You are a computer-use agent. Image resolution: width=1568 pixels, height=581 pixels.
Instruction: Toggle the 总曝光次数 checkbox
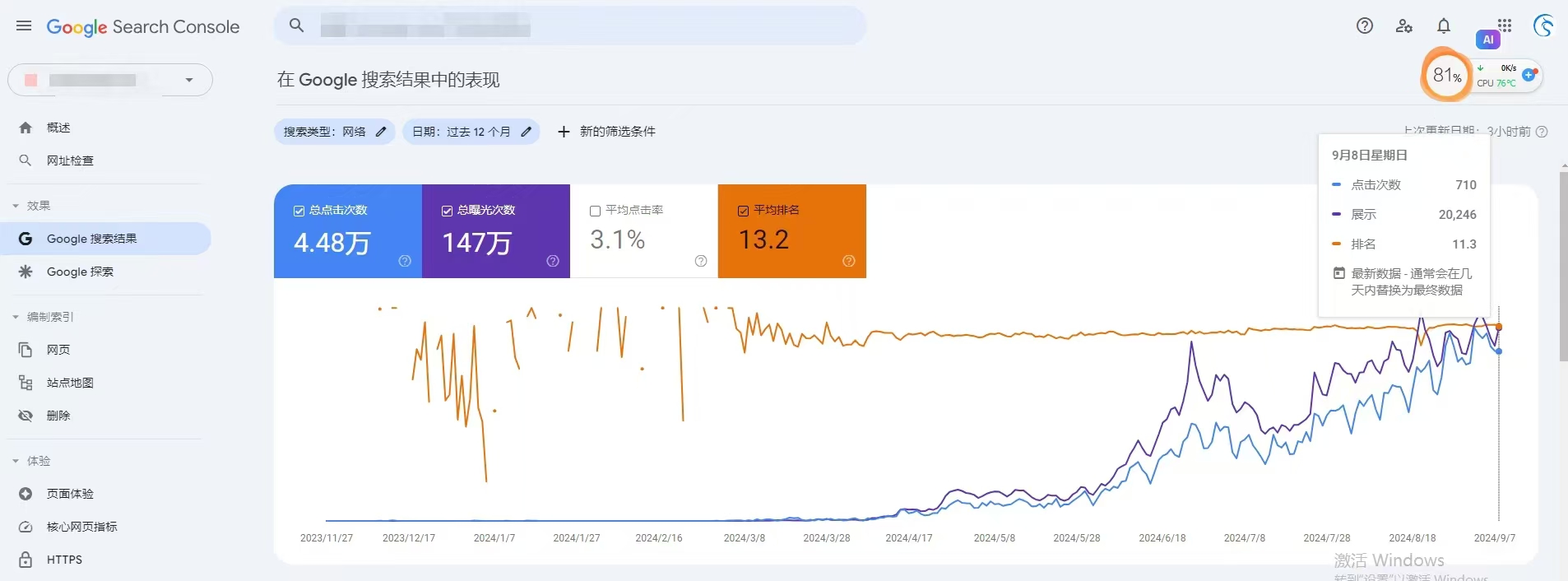coord(448,211)
